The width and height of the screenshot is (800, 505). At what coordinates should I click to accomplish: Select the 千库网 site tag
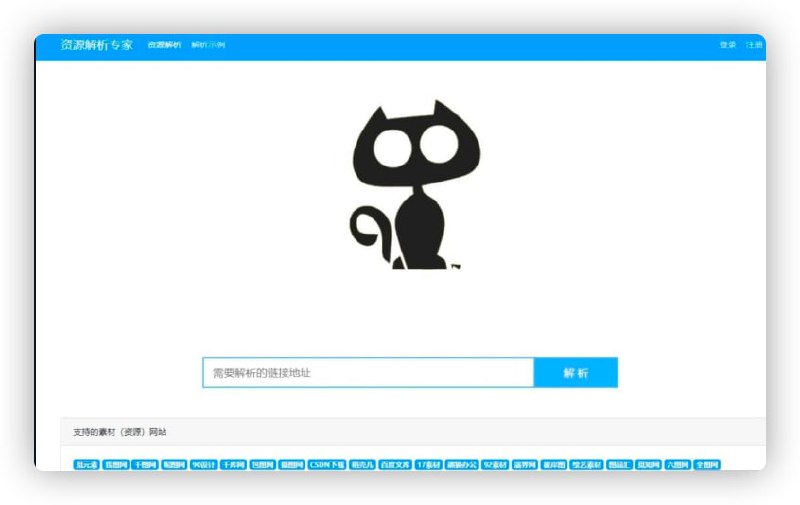click(233, 465)
